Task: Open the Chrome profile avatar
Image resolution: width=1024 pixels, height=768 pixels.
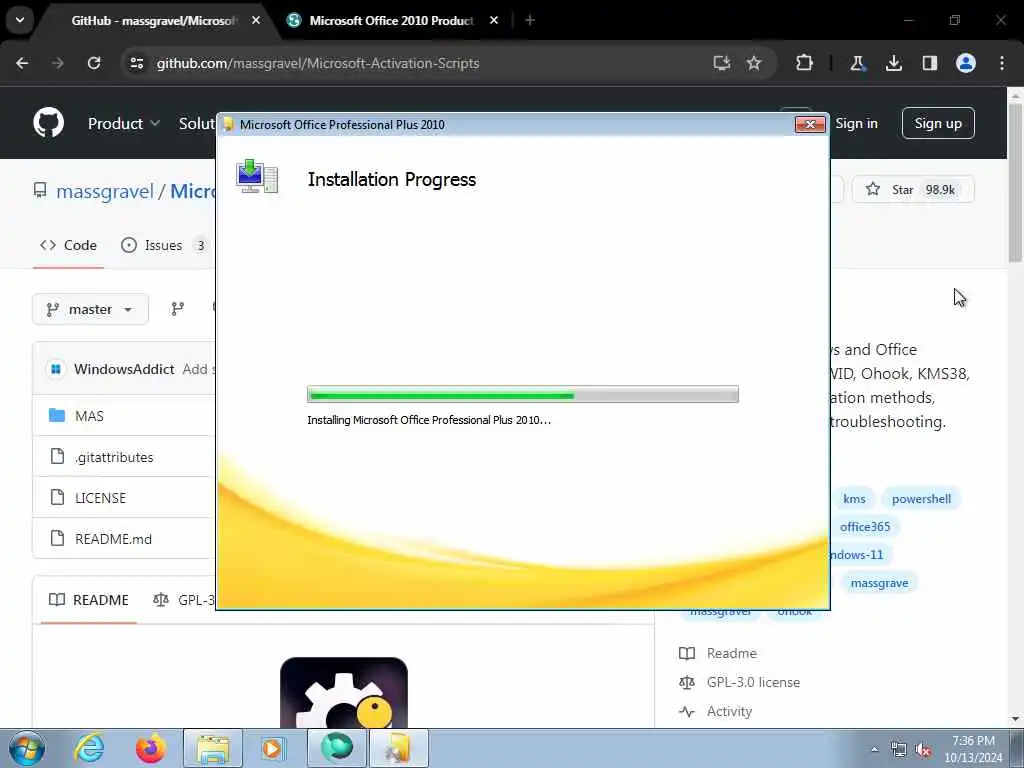Action: click(x=966, y=63)
